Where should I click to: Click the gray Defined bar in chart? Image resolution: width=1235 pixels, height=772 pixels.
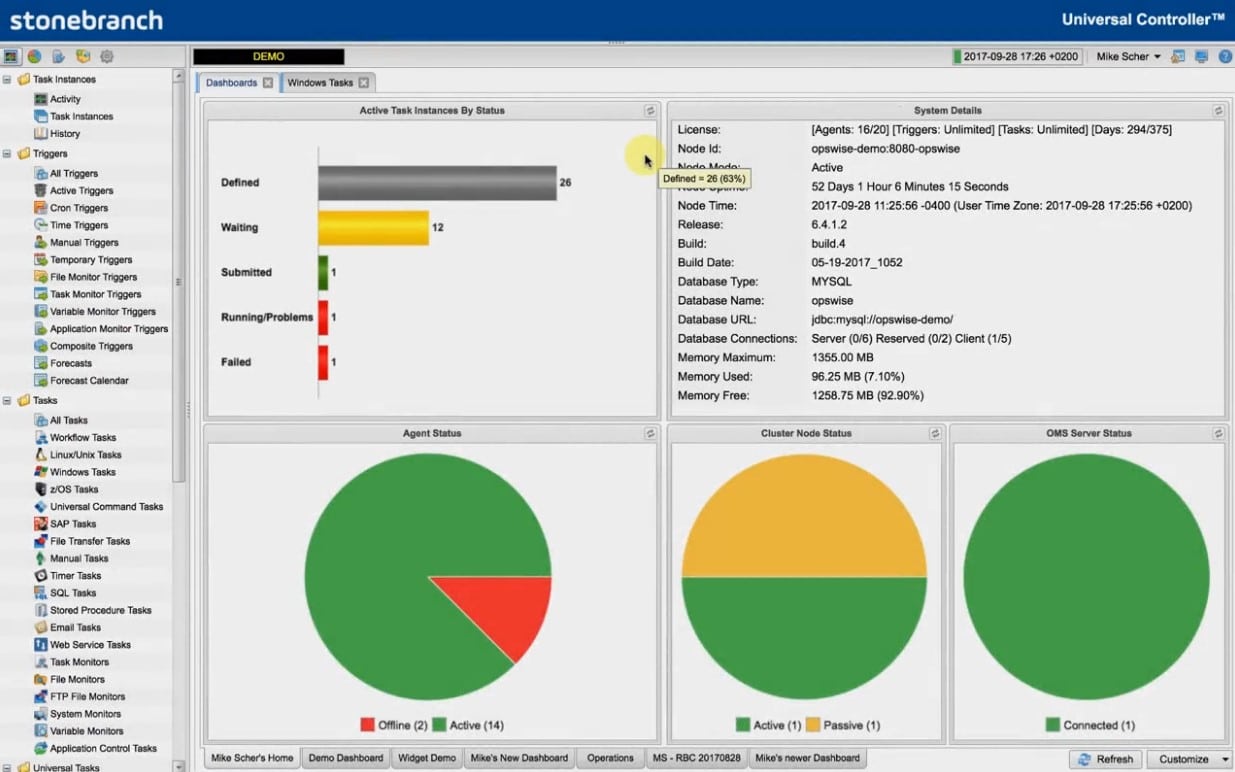[437, 183]
